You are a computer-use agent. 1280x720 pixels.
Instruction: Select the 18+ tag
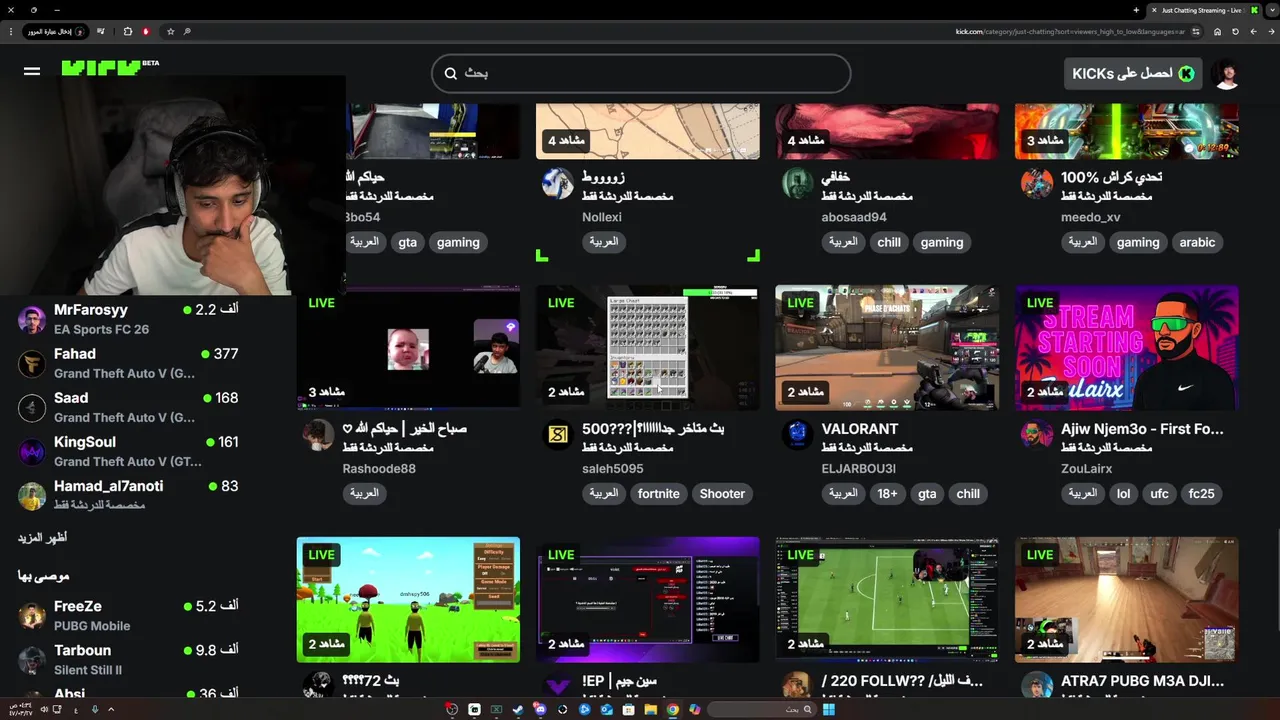[x=887, y=493]
